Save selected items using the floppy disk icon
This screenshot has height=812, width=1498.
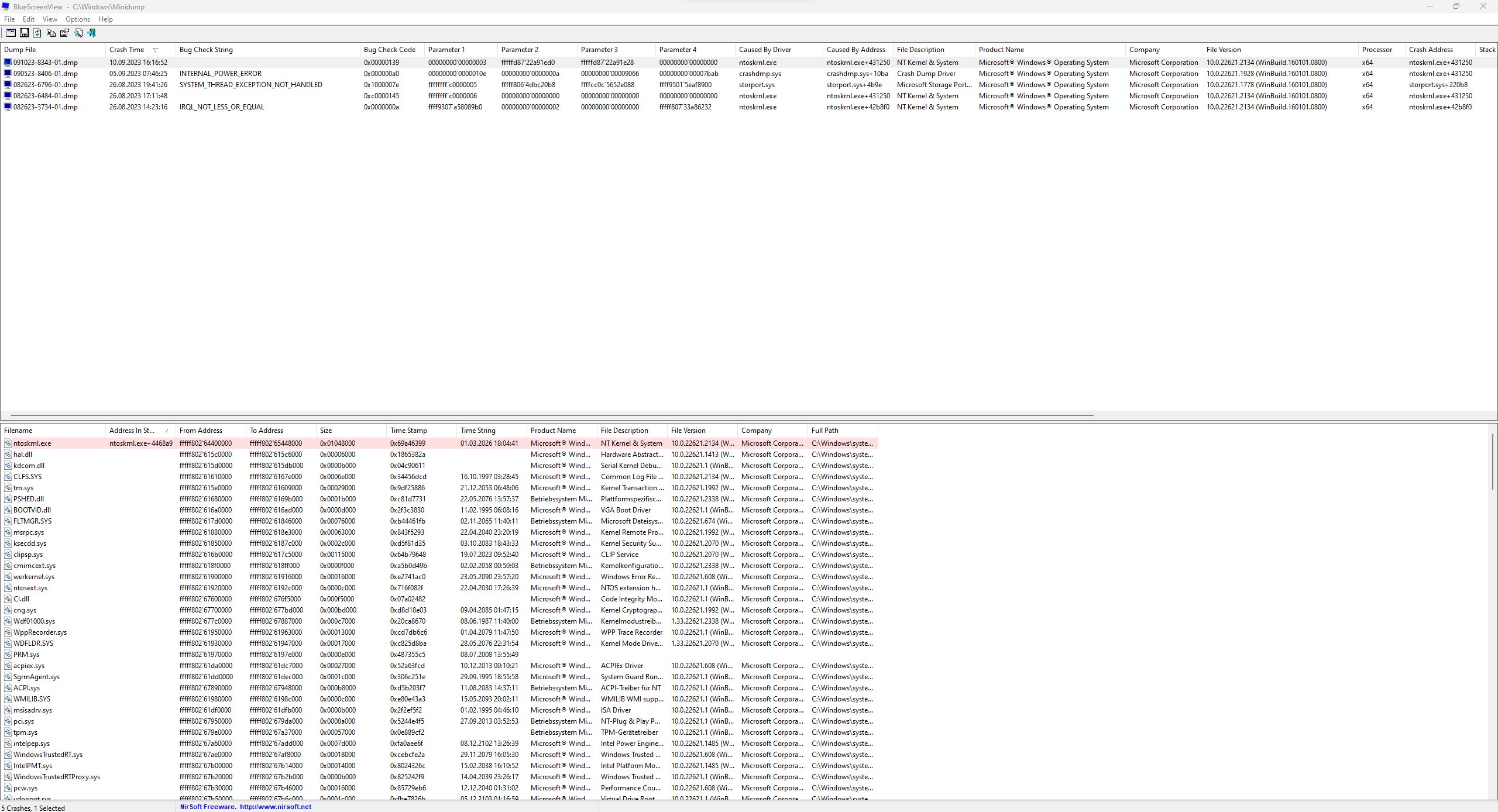click(24, 33)
